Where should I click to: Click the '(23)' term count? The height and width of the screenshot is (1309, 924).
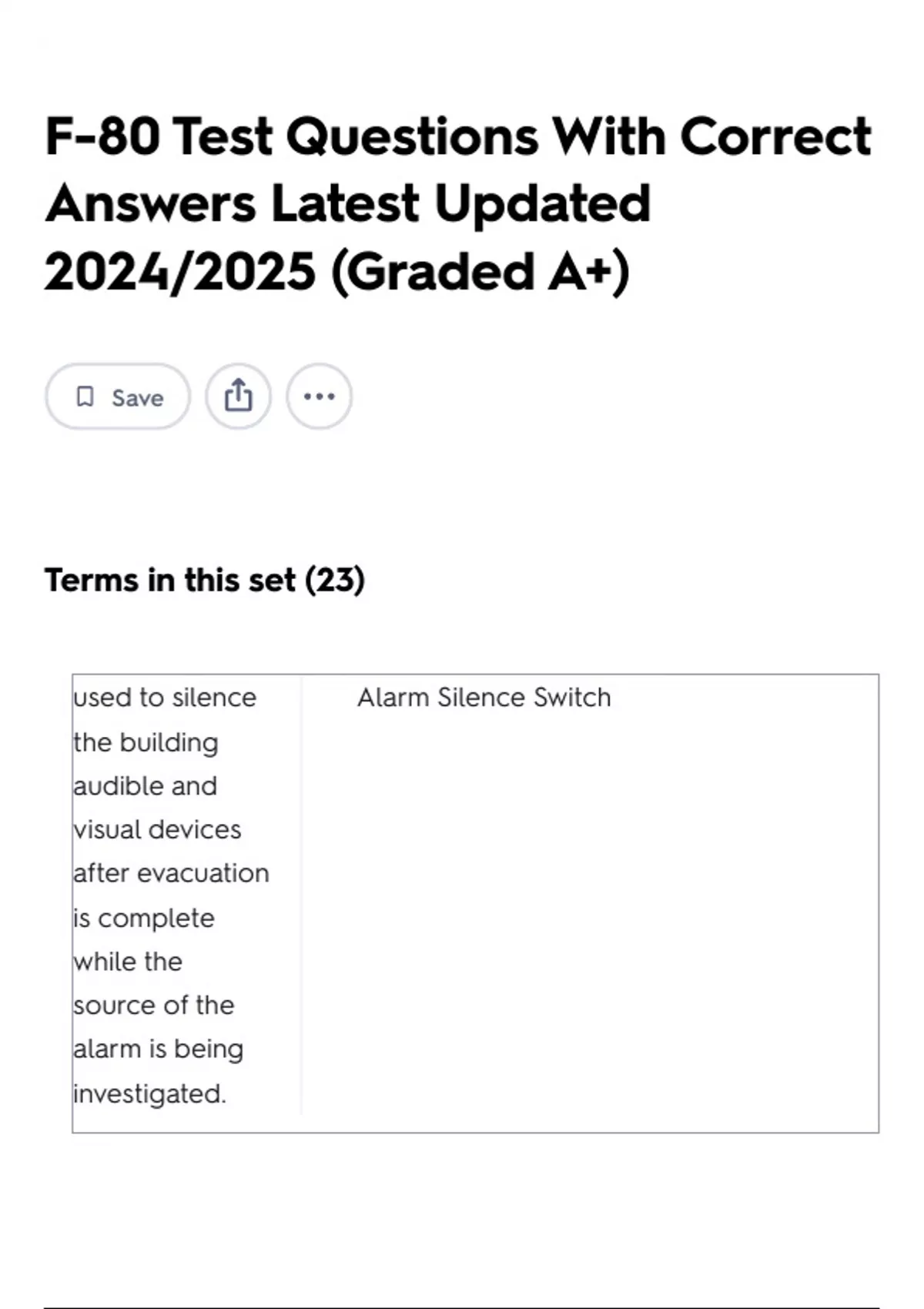(x=335, y=580)
